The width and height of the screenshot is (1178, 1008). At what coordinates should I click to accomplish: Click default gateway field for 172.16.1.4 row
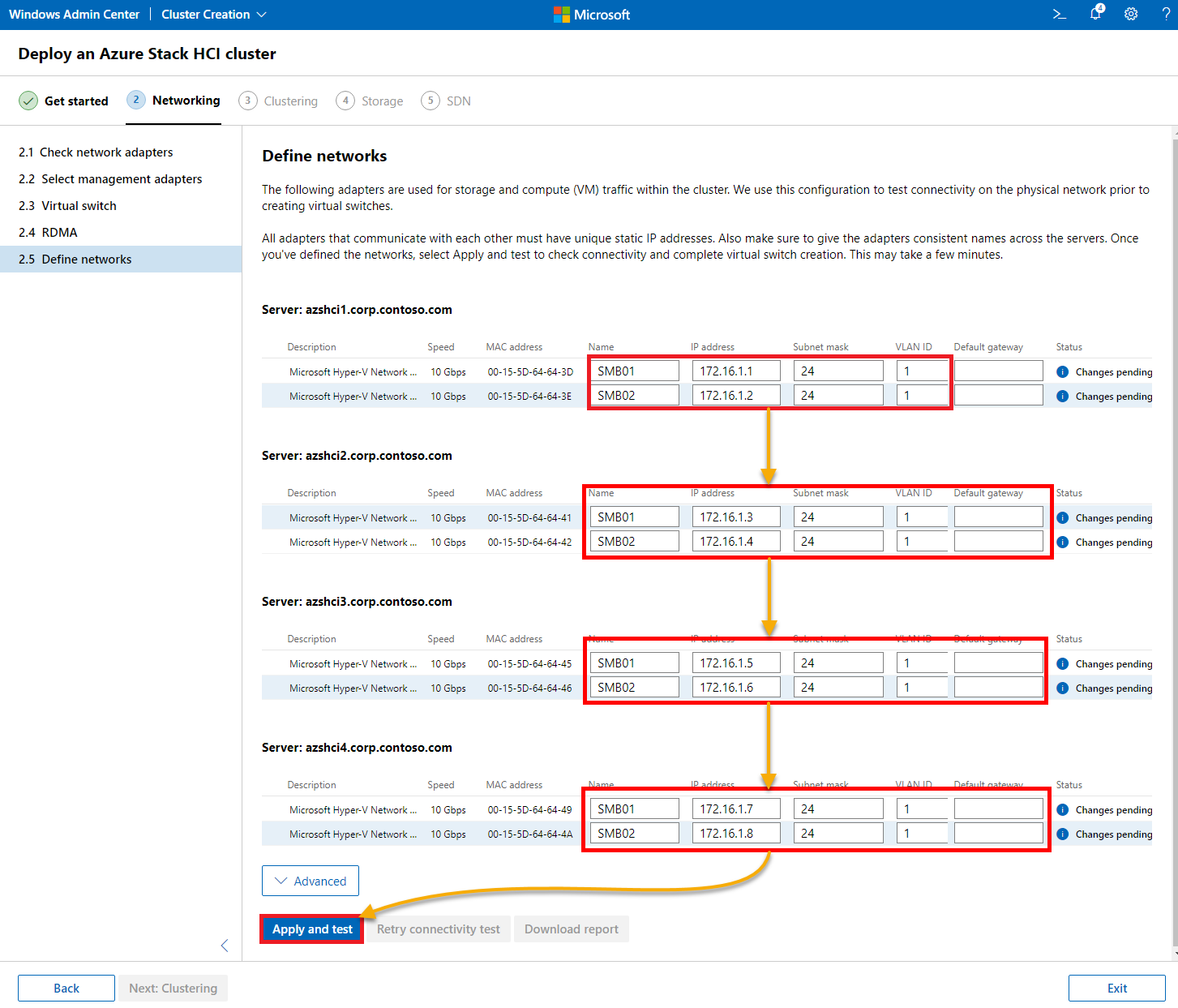click(x=999, y=541)
